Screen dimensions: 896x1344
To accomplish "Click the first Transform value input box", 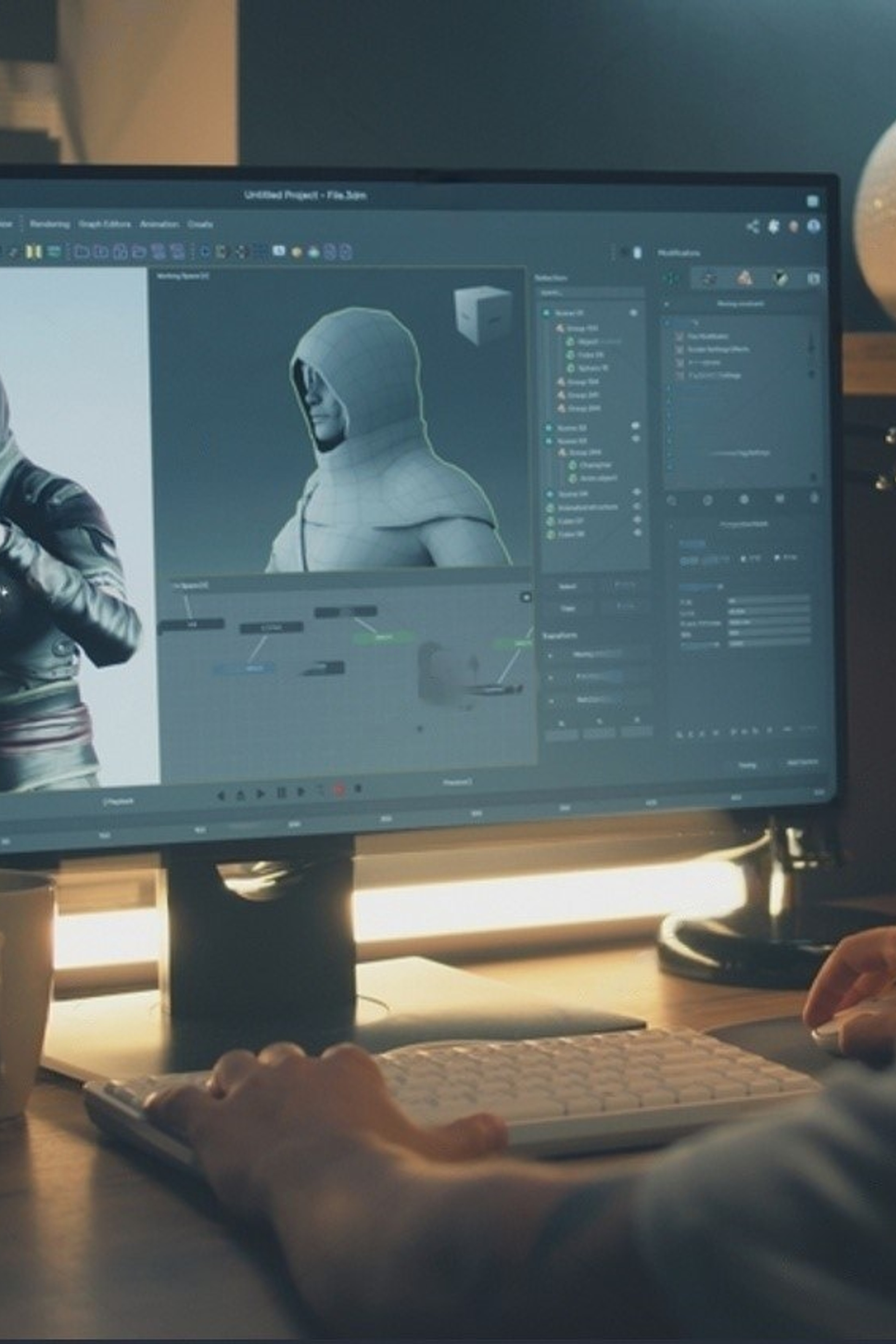I will 562,734.
